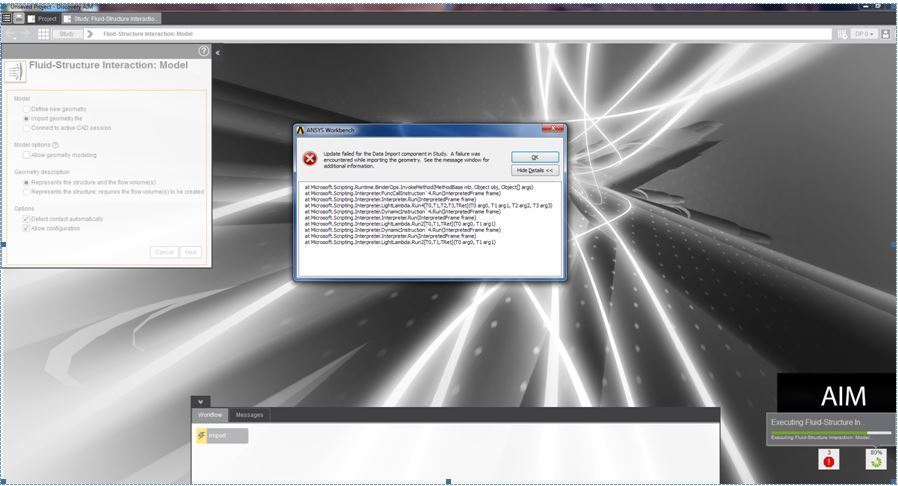The height and width of the screenshot is (486, 898).
Task: Click the user profile icon in the top toolbar
Action: coord(886,34)
